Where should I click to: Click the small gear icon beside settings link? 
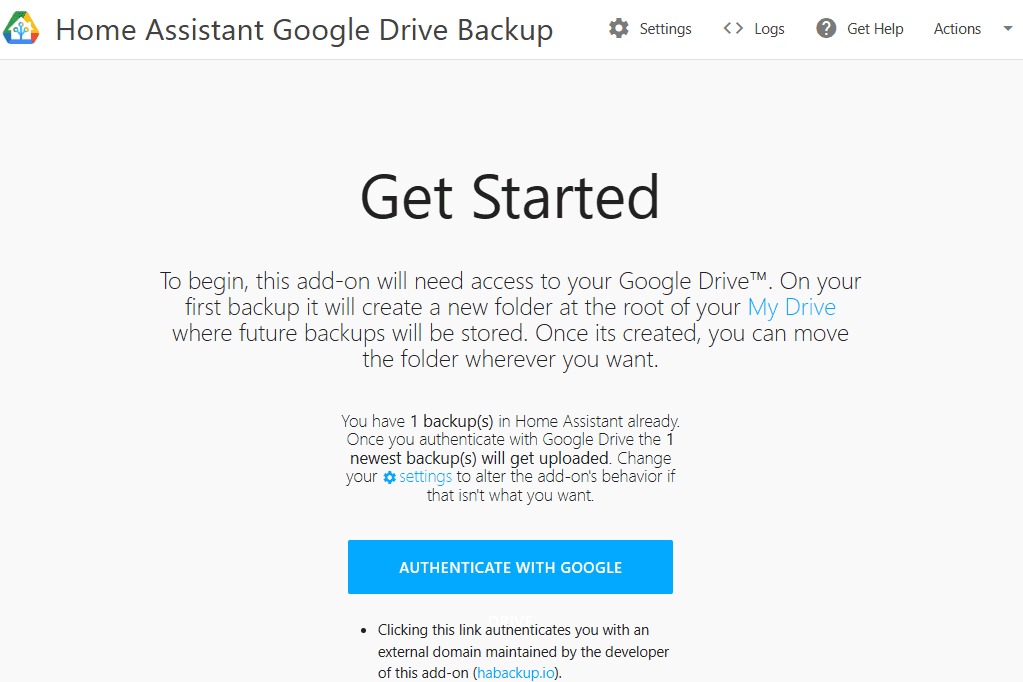click(389, 477)
